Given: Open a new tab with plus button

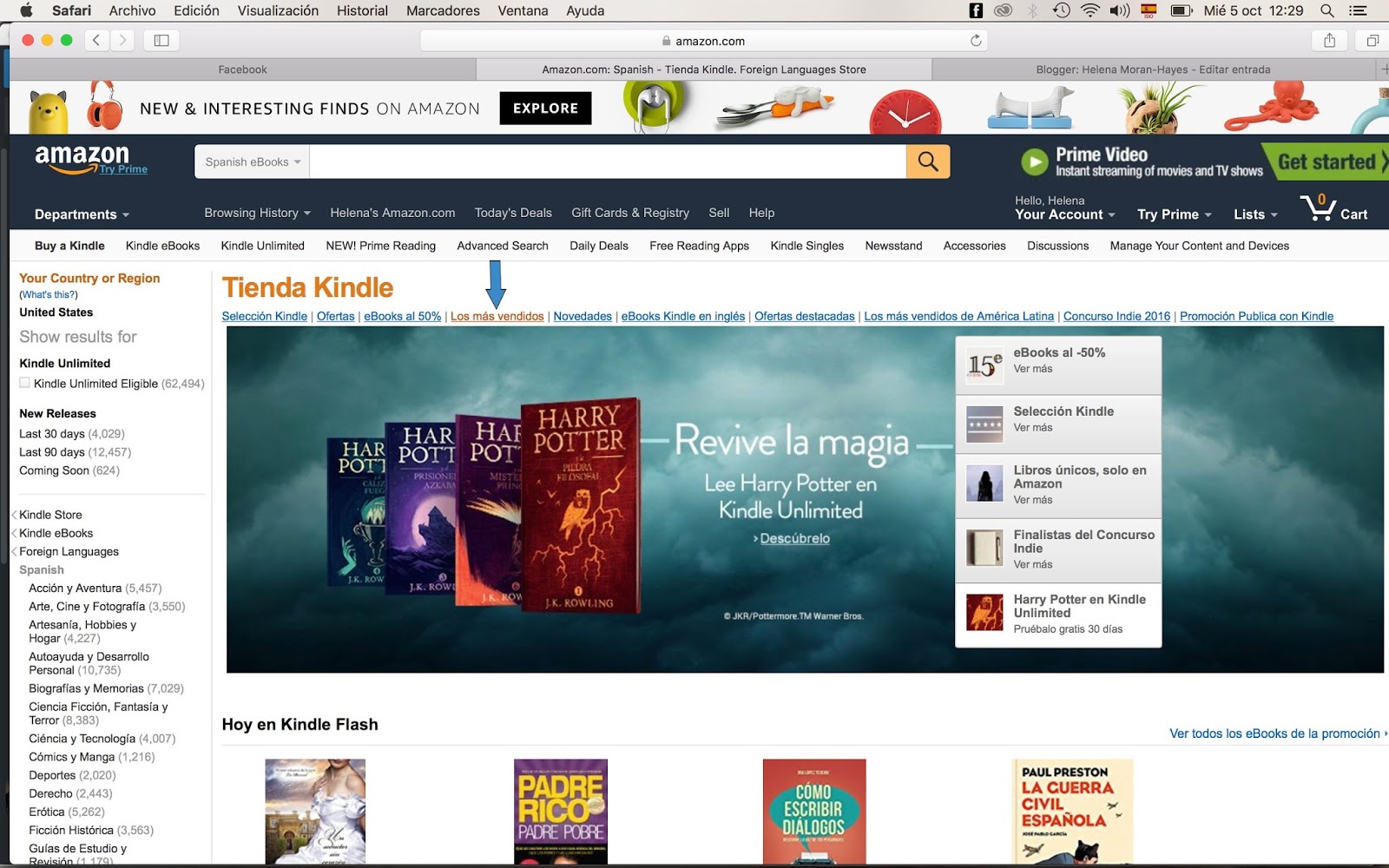Looking at the screenshot, I should [1383, 69].
